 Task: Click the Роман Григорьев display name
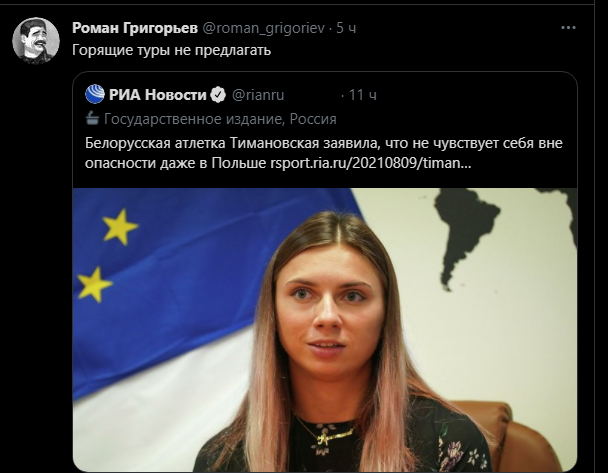135,28
